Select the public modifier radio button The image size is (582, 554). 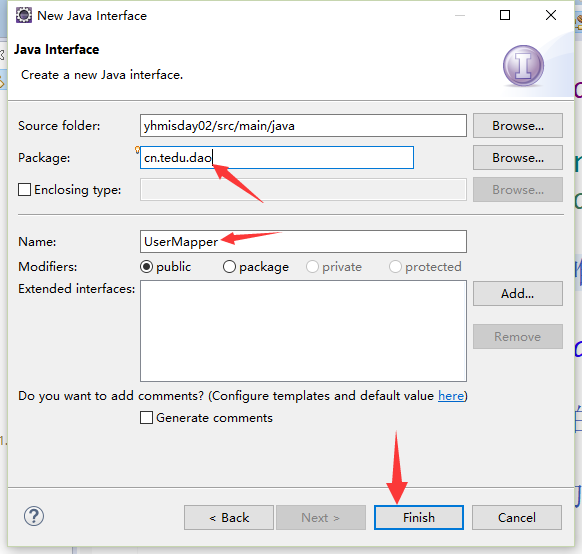point(146,267)
